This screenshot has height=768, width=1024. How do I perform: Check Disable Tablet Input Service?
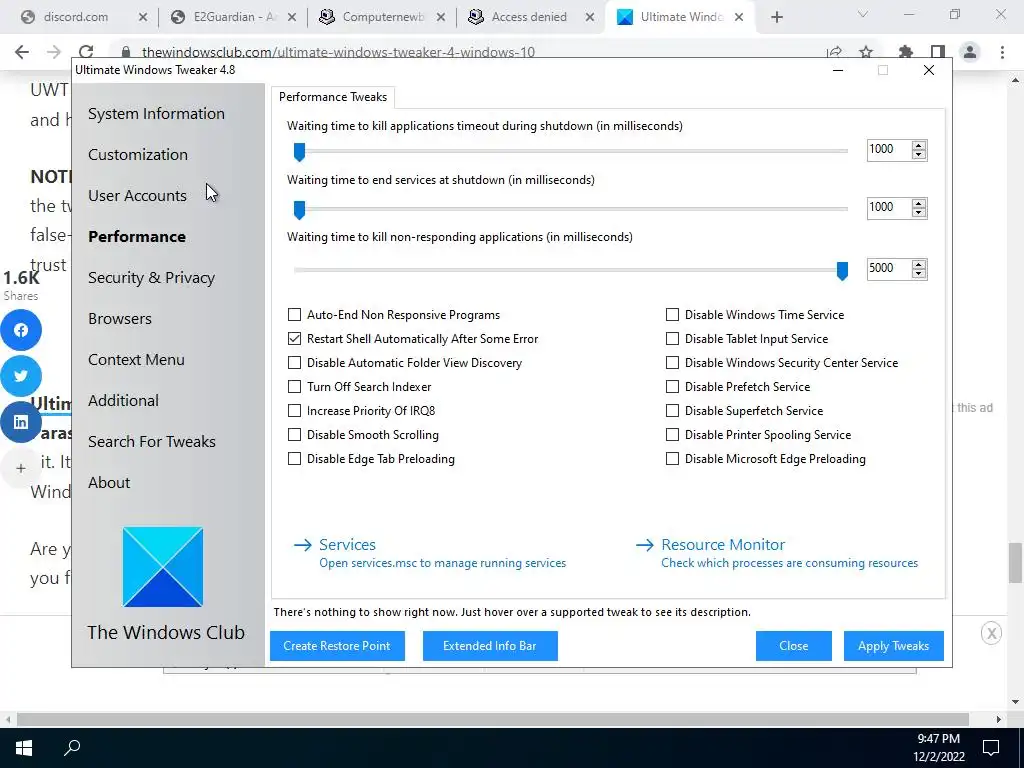tap(672, 339)
